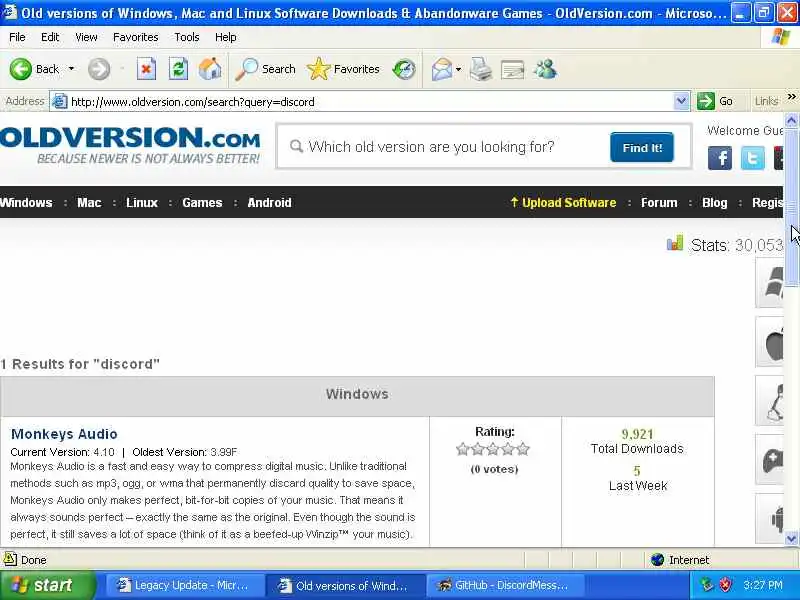Viewport: 800px width, 600px height.
Task: Expand the Mail dropdown arrow
Action: click(458, 69)
